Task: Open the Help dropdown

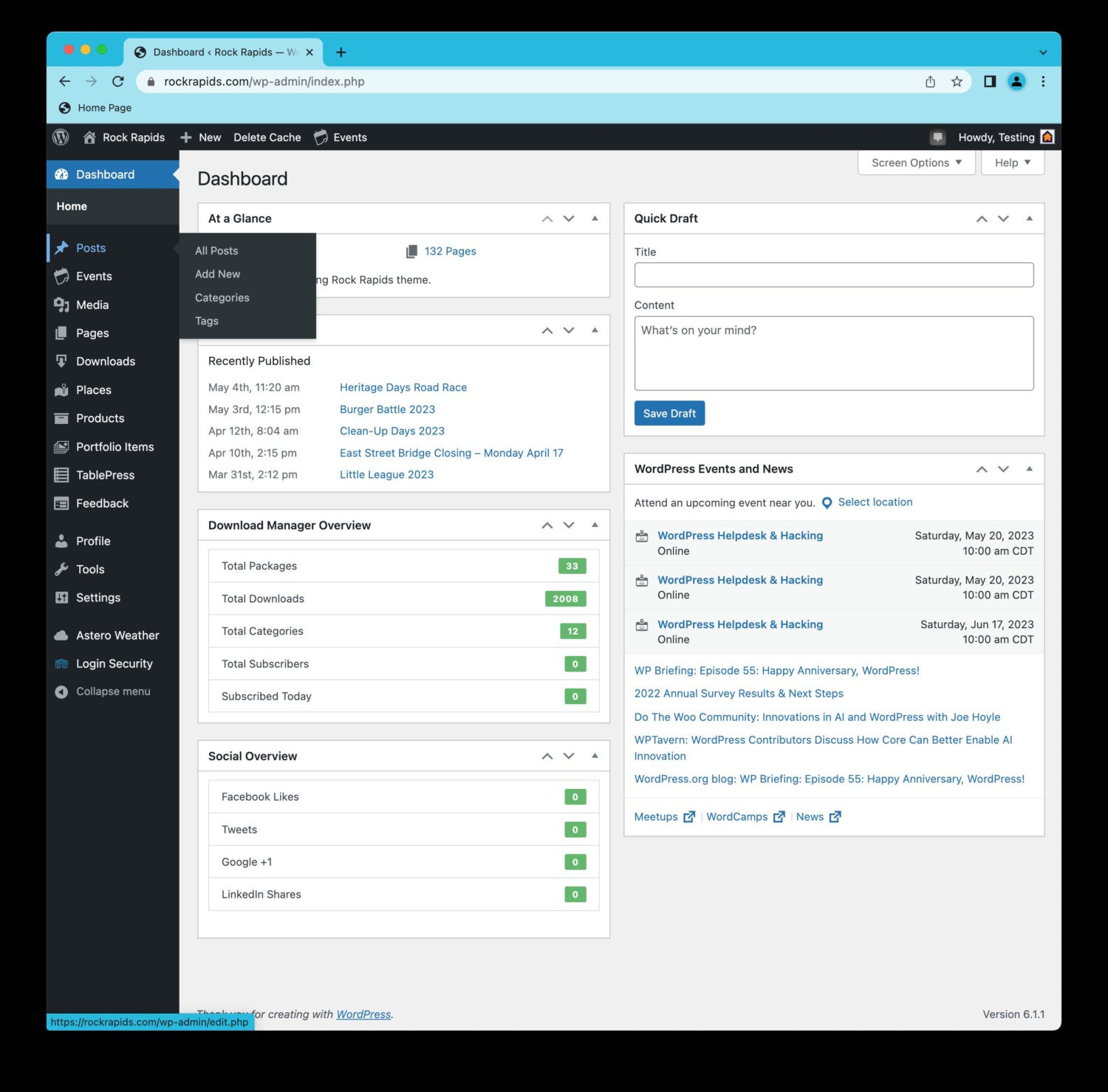Action: (1012, 163)
